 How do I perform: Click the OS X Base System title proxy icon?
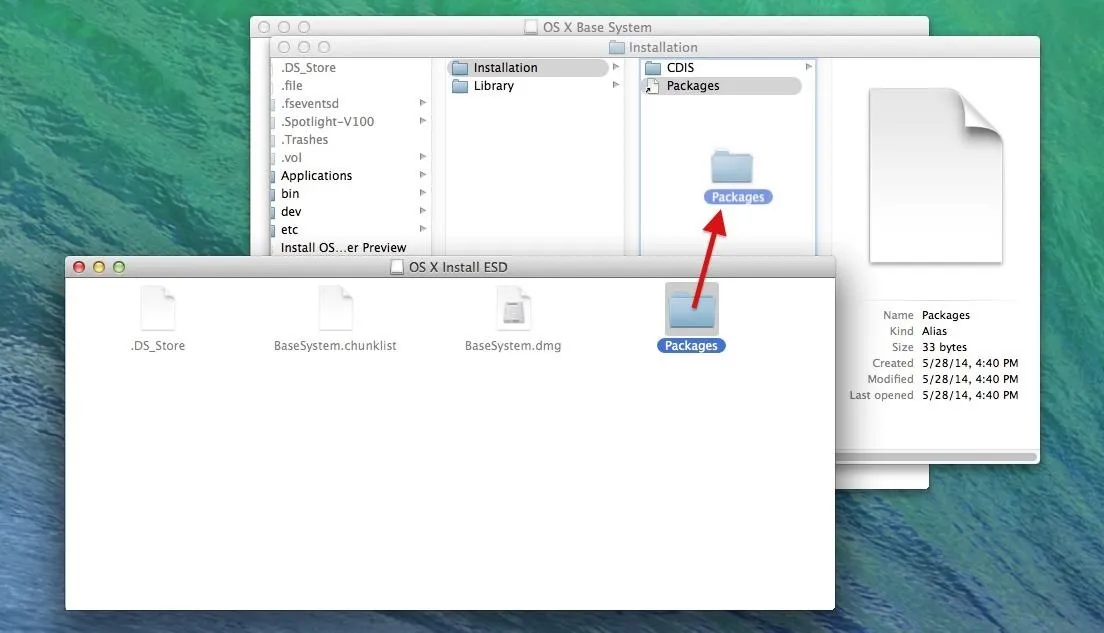pos(531,27)
